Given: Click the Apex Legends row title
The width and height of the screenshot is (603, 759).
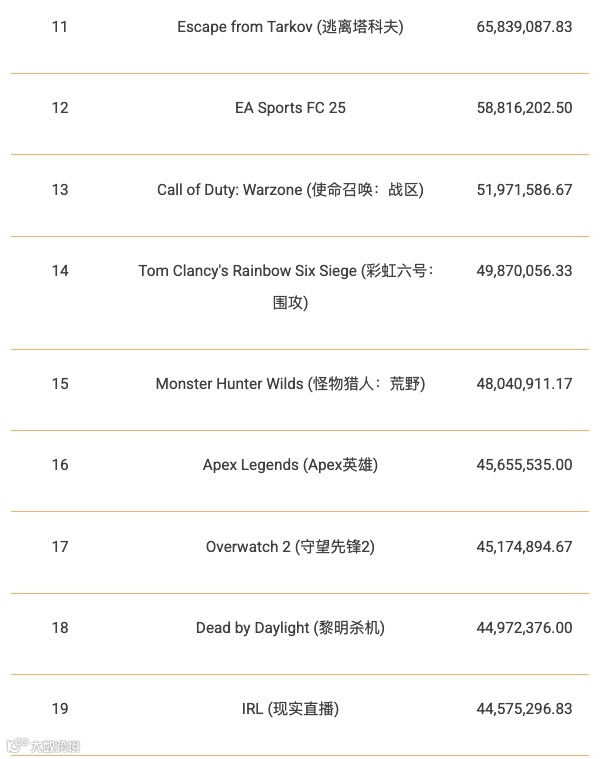Looking at the screenshot, I should pyautogui.click(x=290, y=465).
